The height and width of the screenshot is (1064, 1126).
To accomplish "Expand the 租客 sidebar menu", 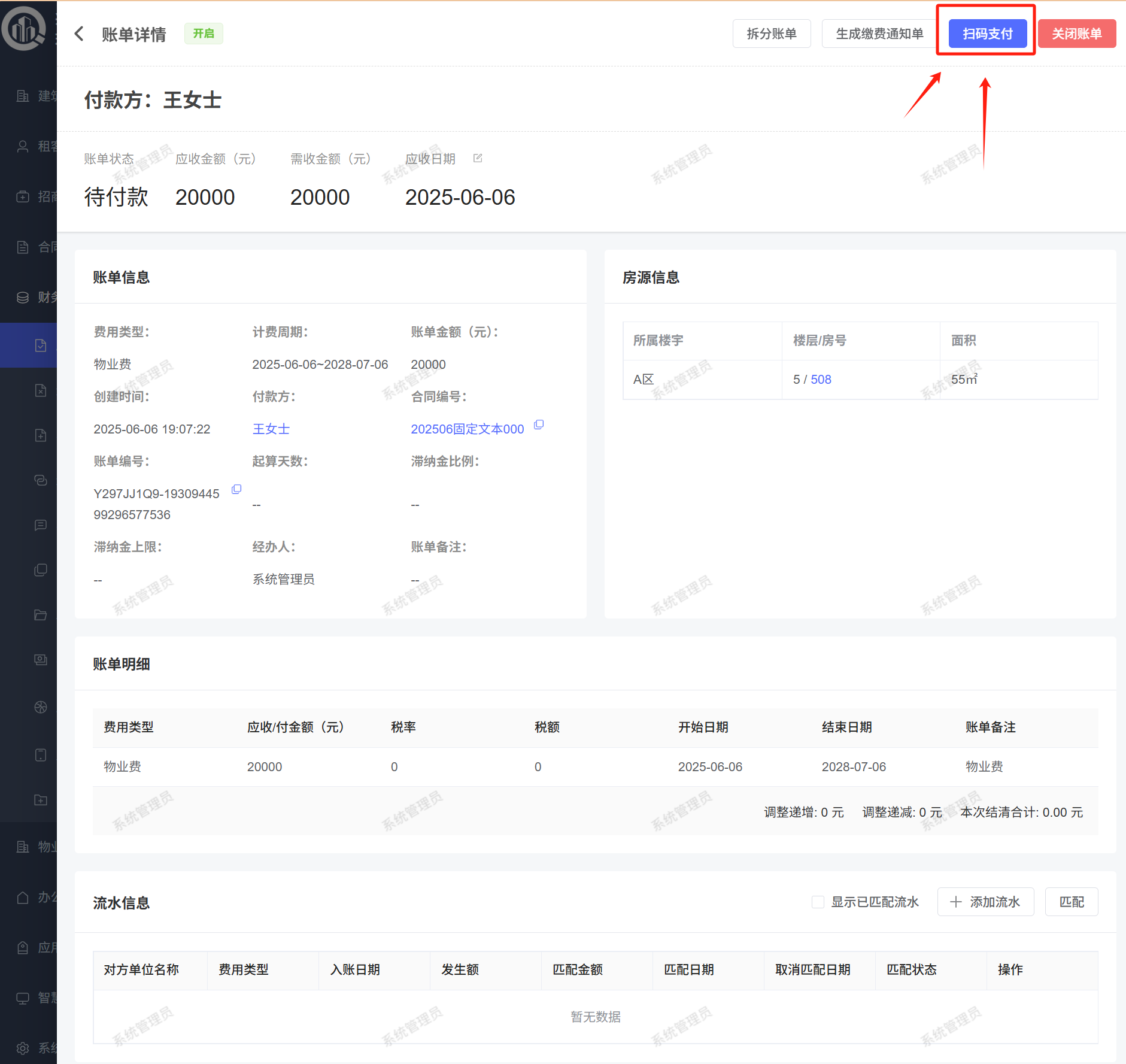I will pos(36,147).
